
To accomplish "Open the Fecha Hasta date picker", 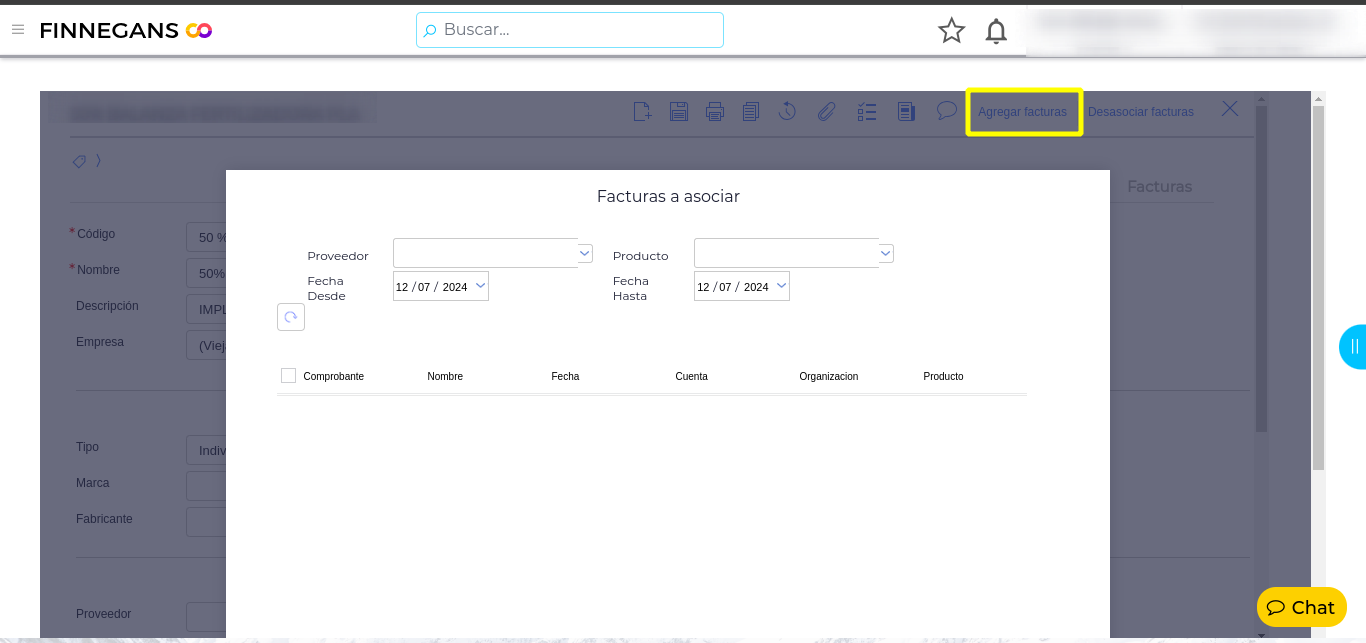I will click(781, 286).
